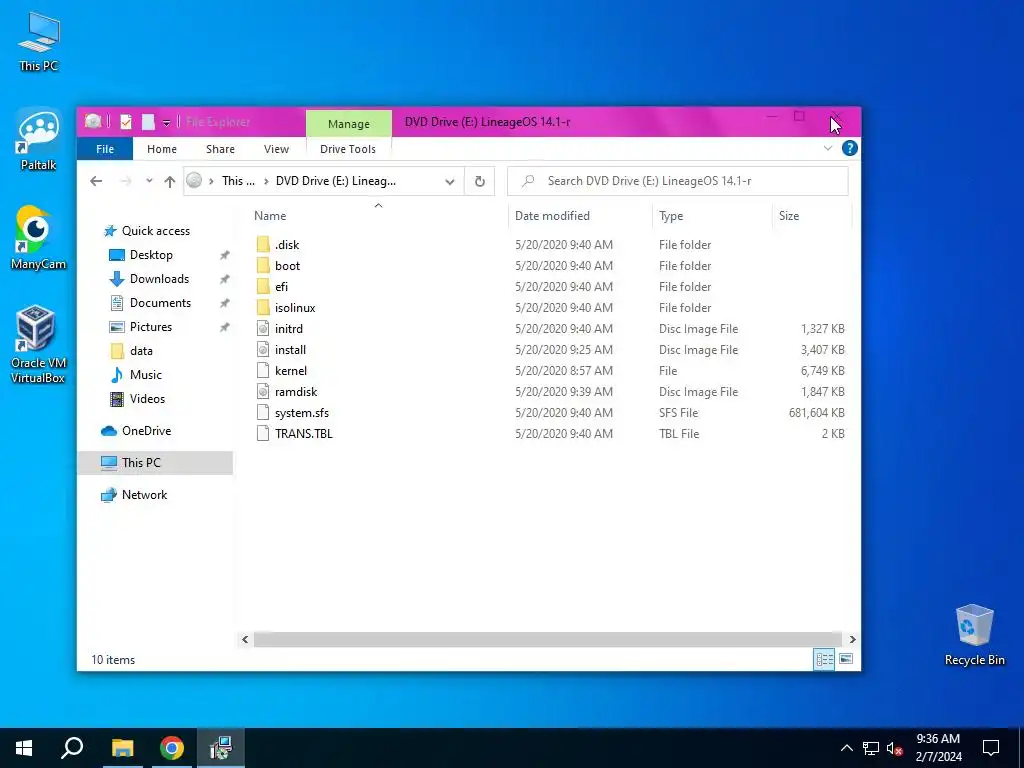Click the Quick access star item
The image size is (1024, 768).
click(155, 231)
